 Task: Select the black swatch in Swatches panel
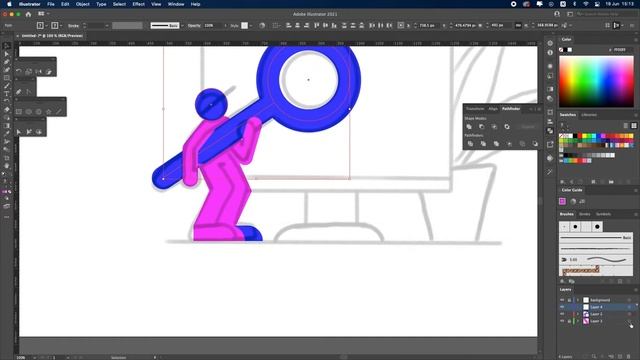pyautogui.click(x=575, y=136)
